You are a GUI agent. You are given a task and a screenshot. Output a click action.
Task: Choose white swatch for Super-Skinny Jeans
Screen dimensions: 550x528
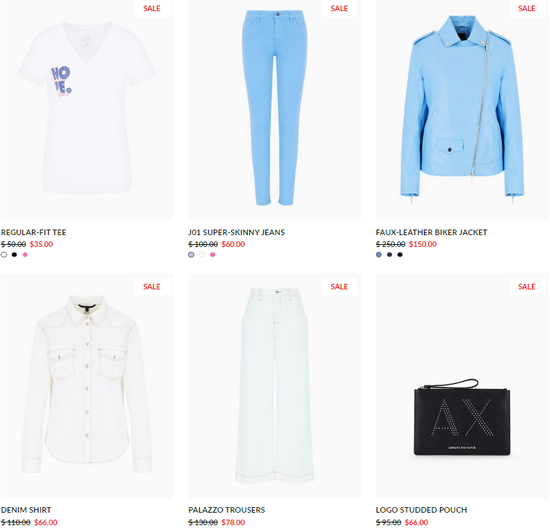click(x=202, y=255)
